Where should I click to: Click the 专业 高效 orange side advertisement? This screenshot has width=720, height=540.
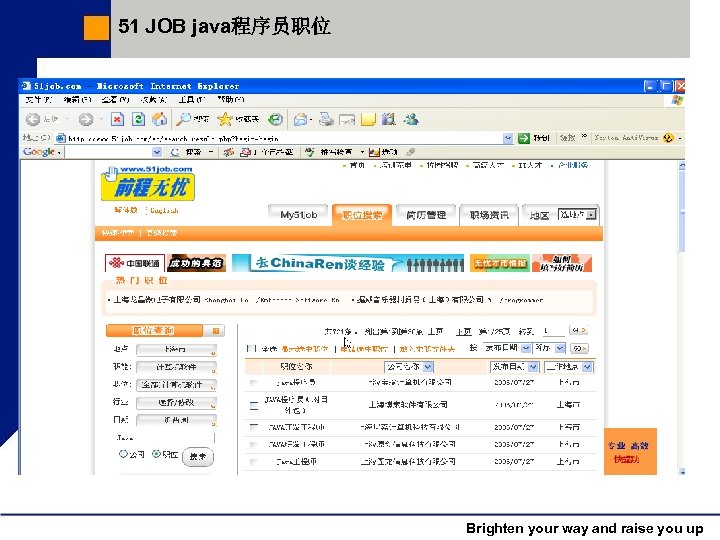(x=630, y=451)
